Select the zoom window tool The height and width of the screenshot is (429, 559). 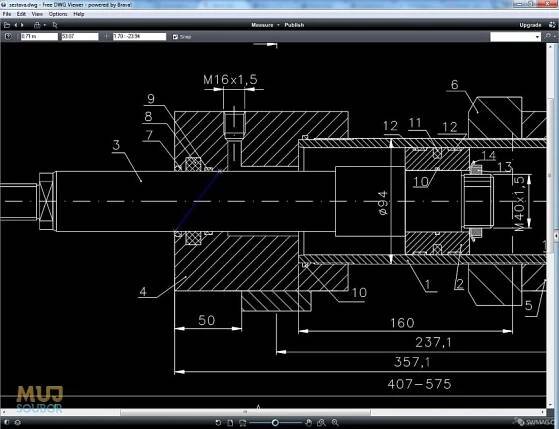click(322, 423)
